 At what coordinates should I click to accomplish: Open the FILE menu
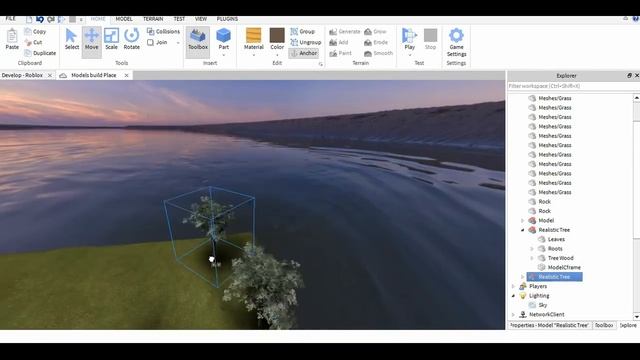[10, 19]
